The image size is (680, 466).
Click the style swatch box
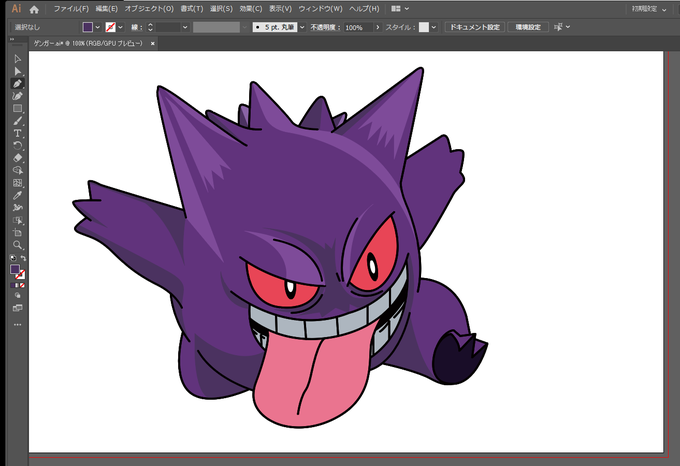tap(424, 27)
